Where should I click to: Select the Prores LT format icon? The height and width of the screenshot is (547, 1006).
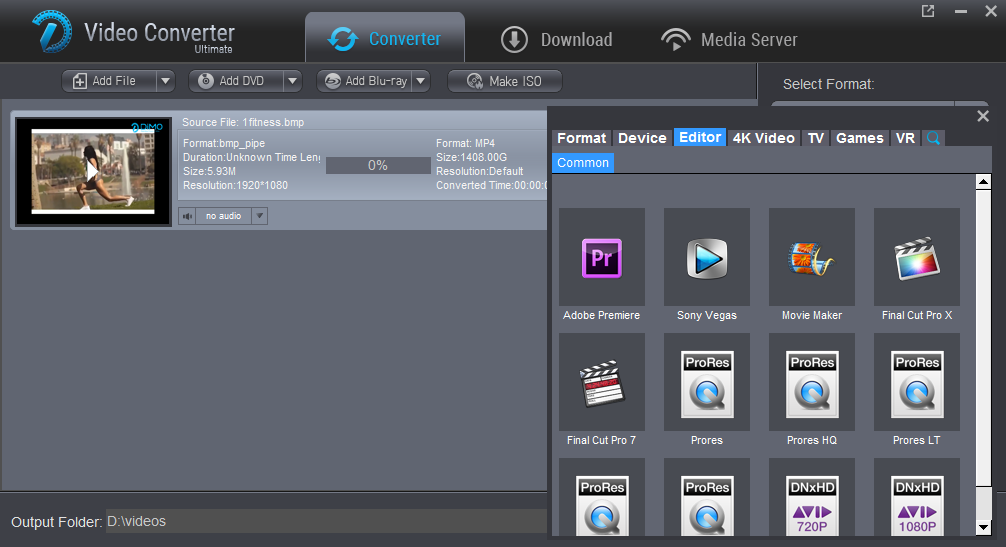point(917,382)
